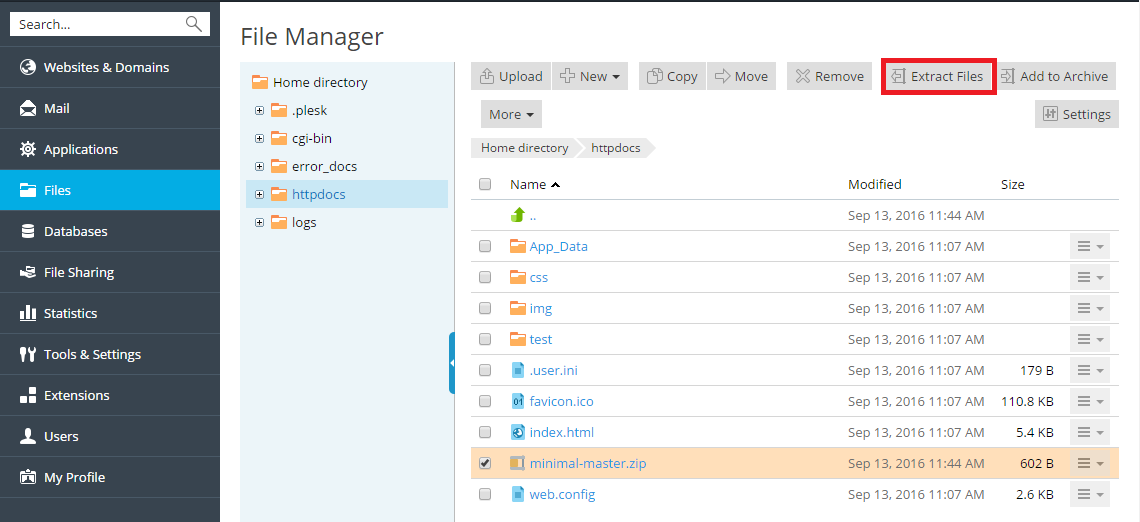Image resolution: width=1140 pixels, height=522 pixels.
Task: Click the Upload toolbar icon
Action: tap(487, 77)
